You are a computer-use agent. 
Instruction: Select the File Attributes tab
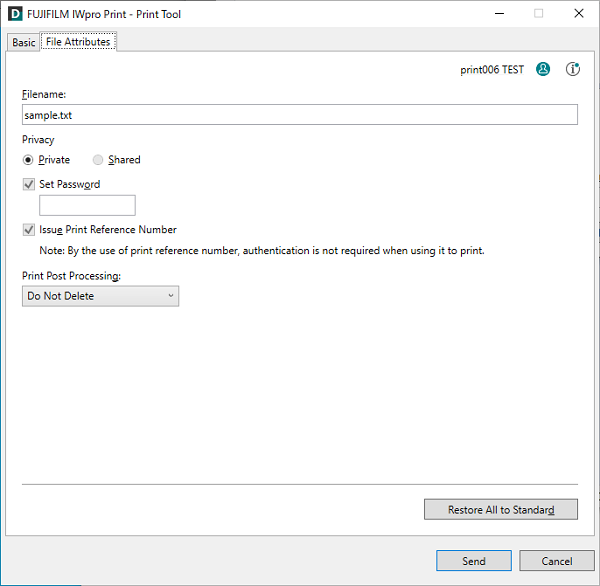78,42
